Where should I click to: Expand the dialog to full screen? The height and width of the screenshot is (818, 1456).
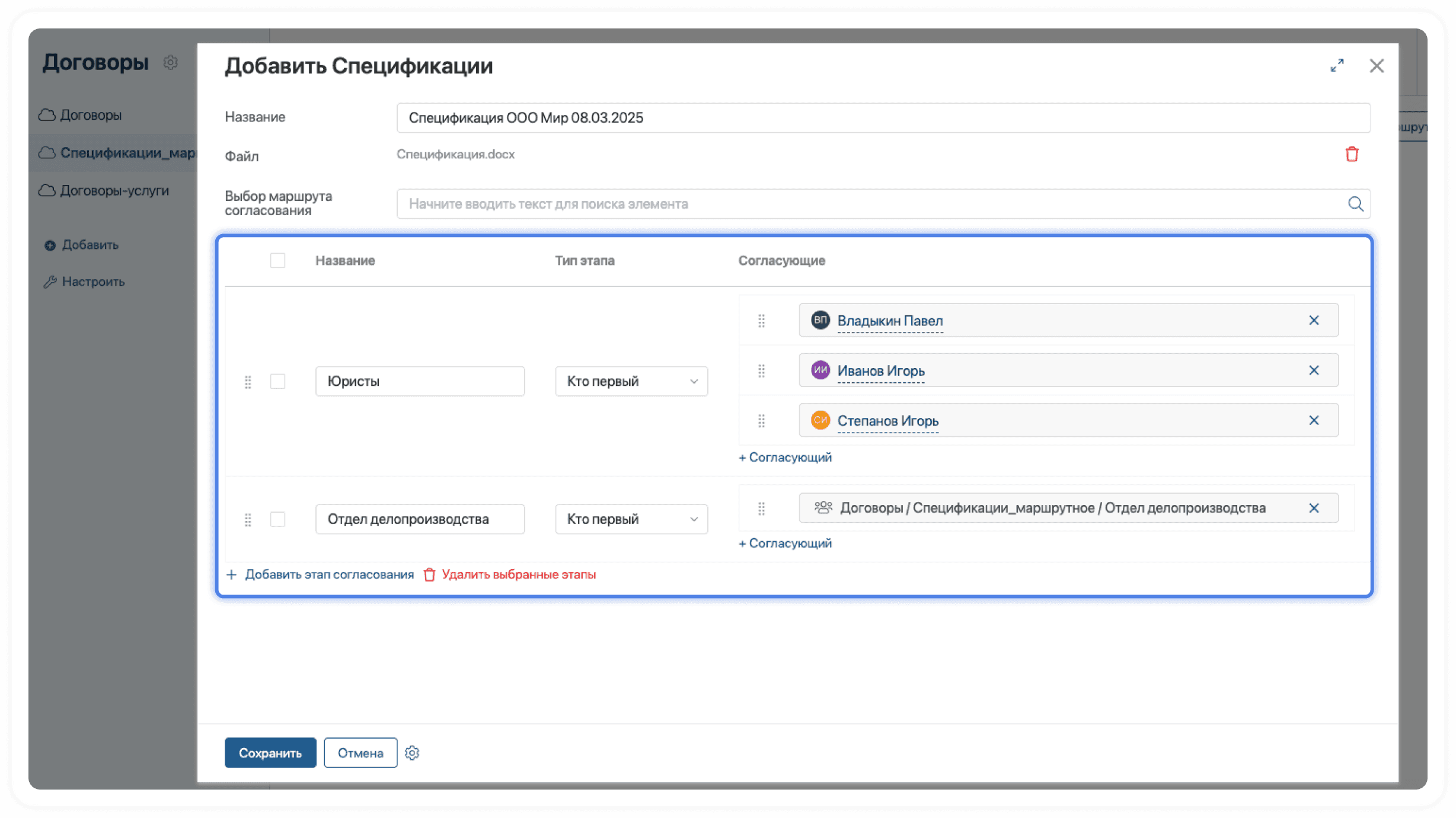[x=1337, y=66]
